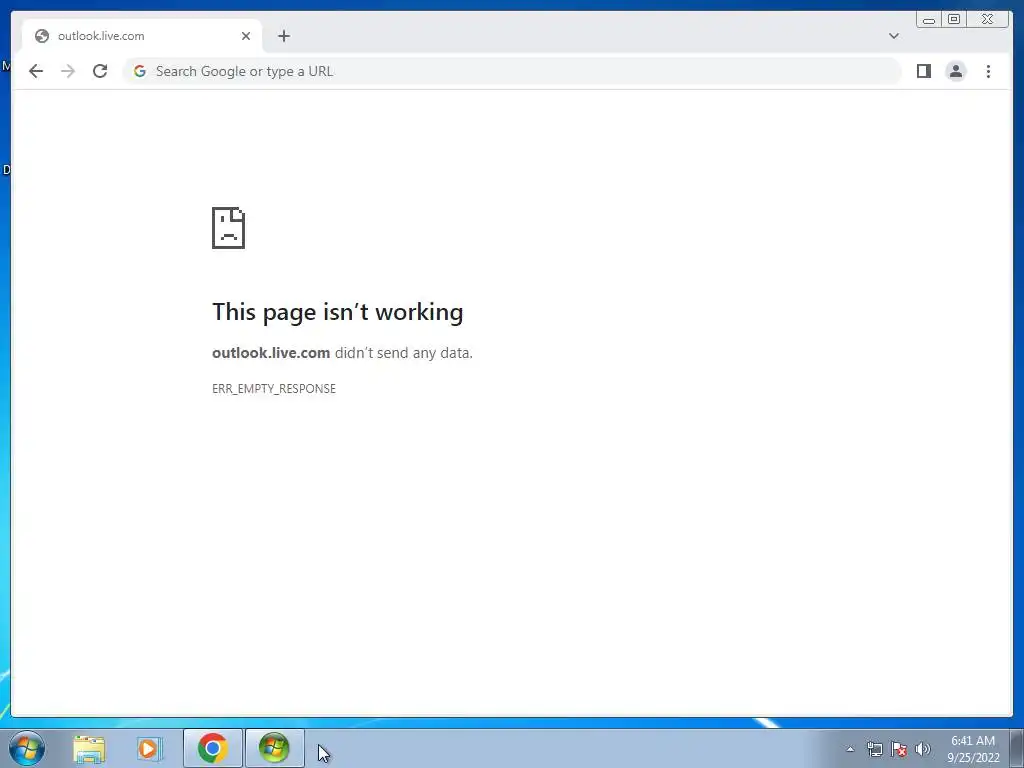Click the bold outlook.live.com text
This screenshot has width=1024, height=768.
click(x=271, y=353)
